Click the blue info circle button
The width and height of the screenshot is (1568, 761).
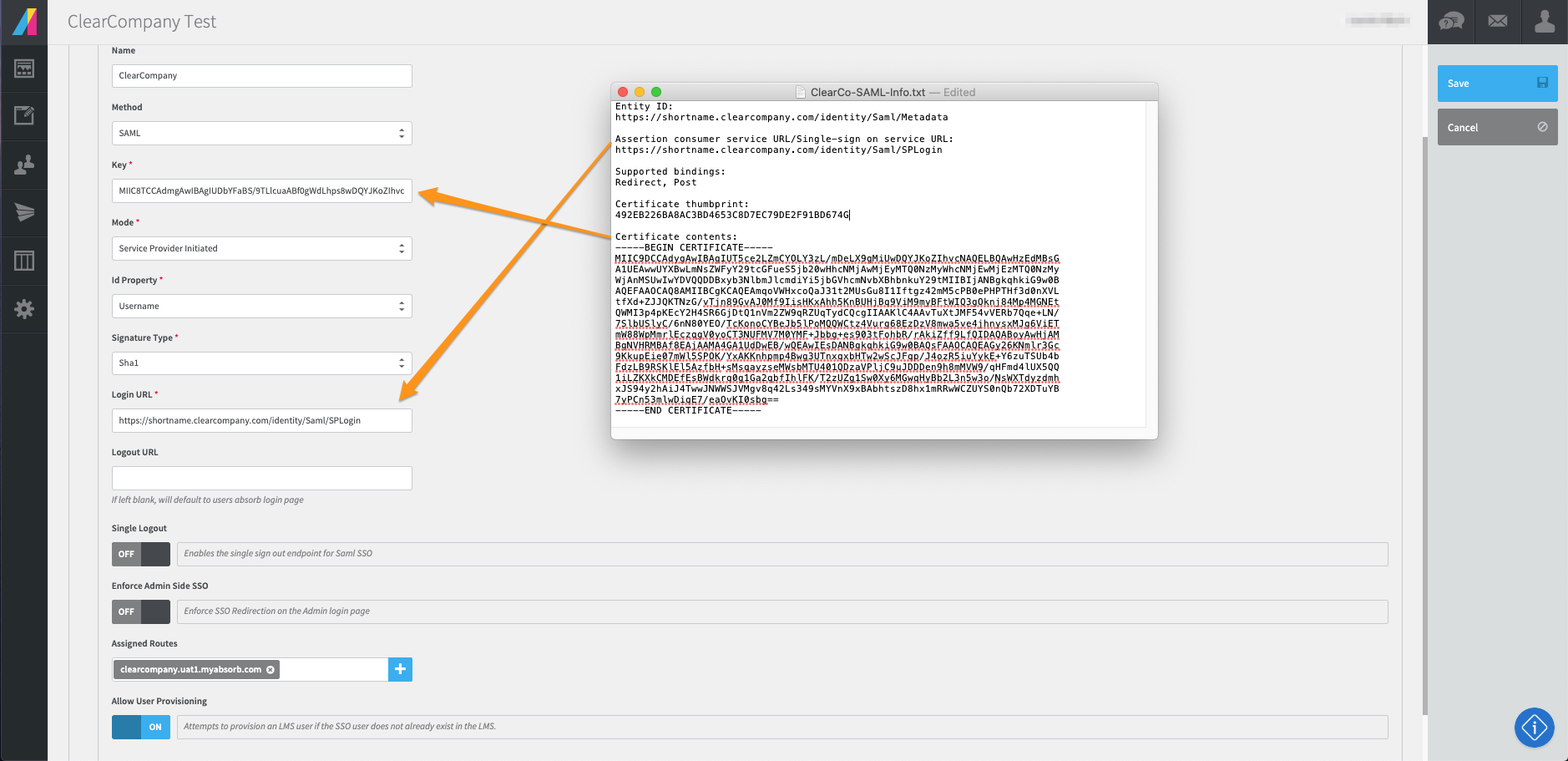(x=1535, y=728)
